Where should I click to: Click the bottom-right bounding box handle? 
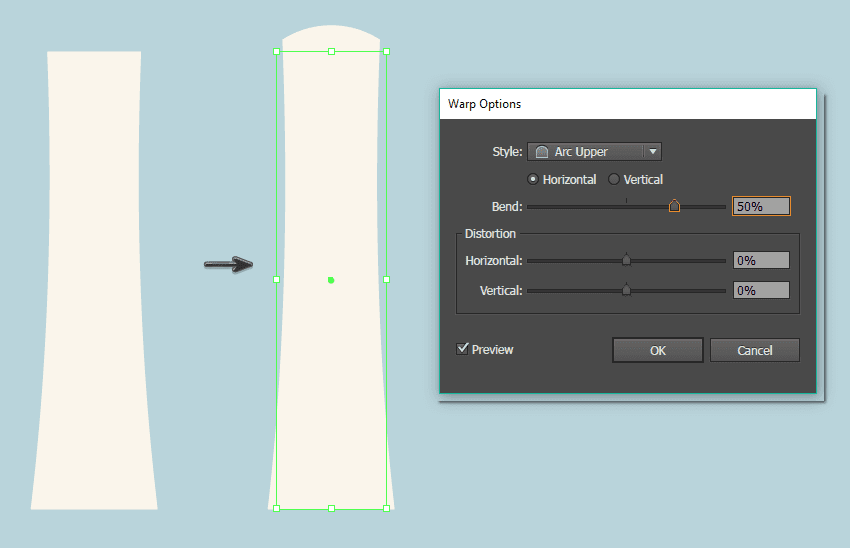point(387,508)
